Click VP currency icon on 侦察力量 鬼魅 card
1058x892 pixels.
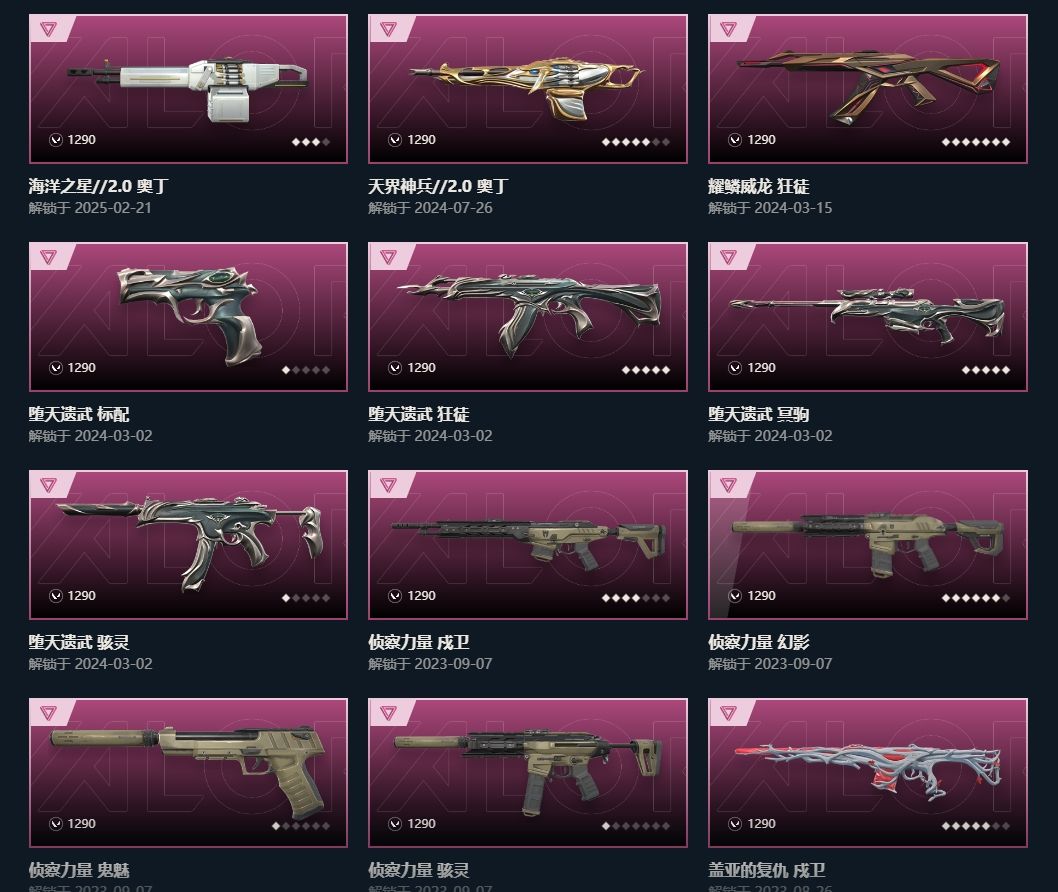(56, 824)
